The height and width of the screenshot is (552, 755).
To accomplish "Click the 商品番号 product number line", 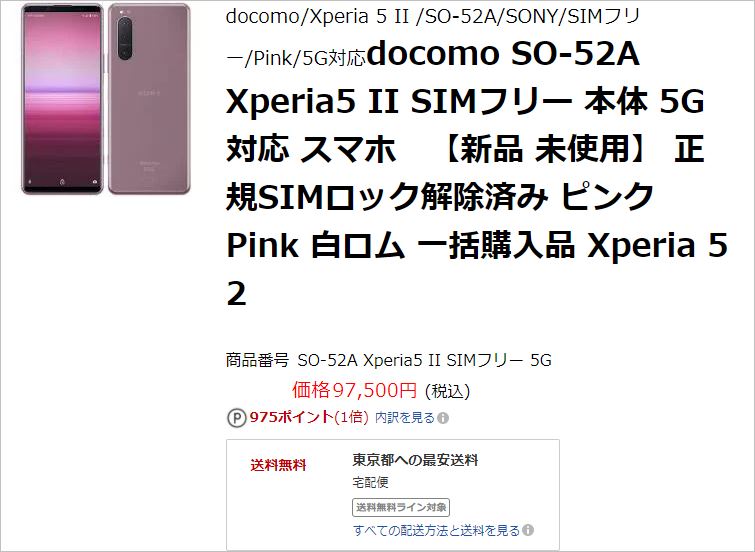I will (x=389, y=360).
